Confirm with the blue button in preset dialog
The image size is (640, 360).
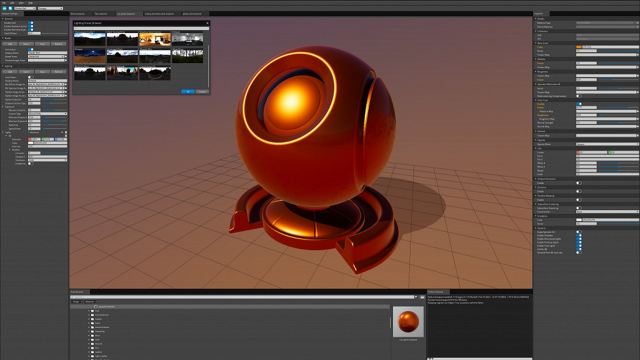click(187, 91)
